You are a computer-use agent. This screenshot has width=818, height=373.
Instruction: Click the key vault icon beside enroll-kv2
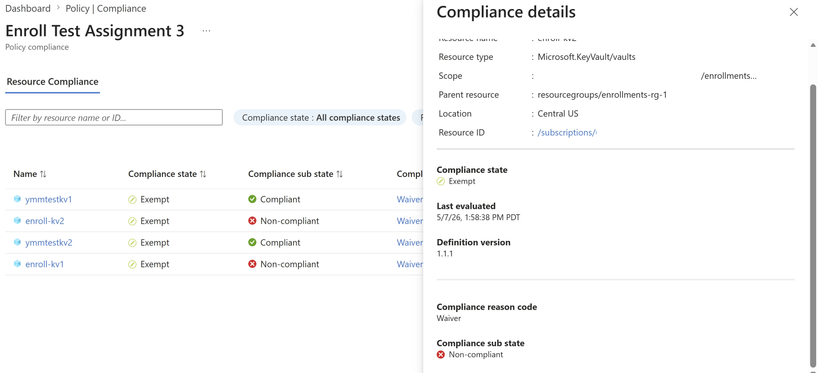(17, 221)
